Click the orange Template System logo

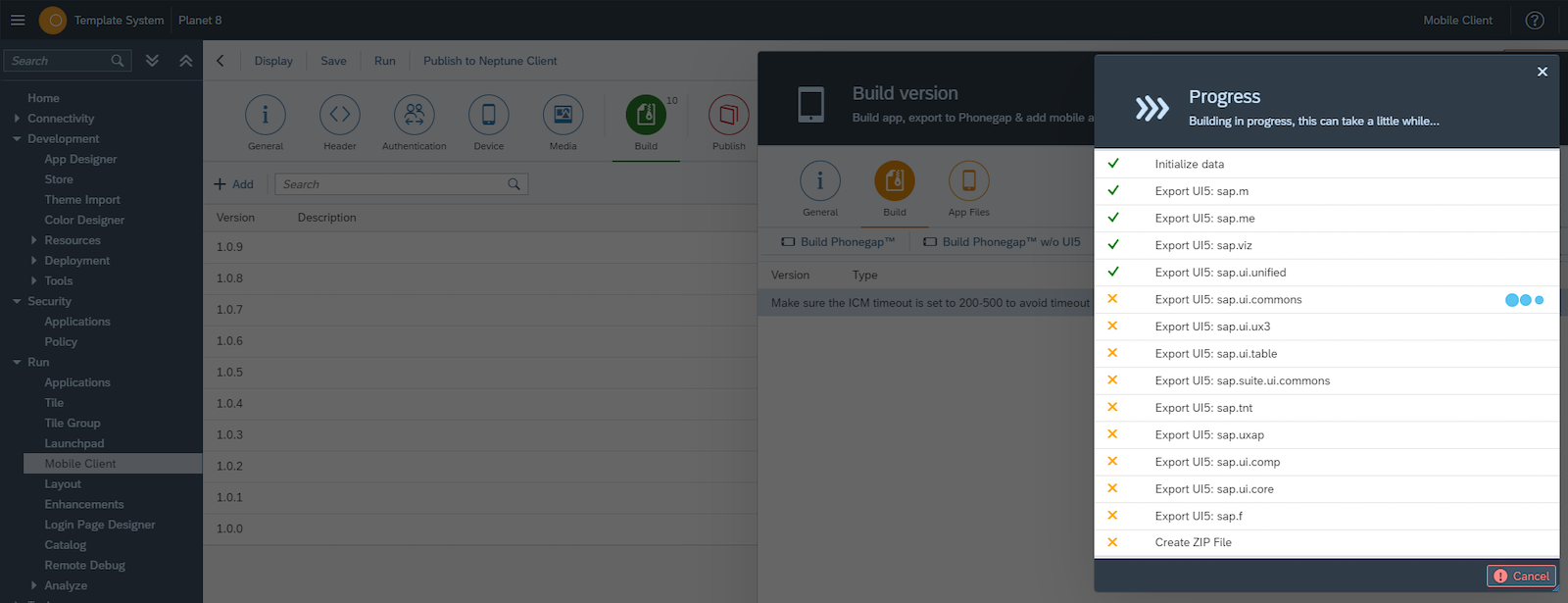click(53, 20)
